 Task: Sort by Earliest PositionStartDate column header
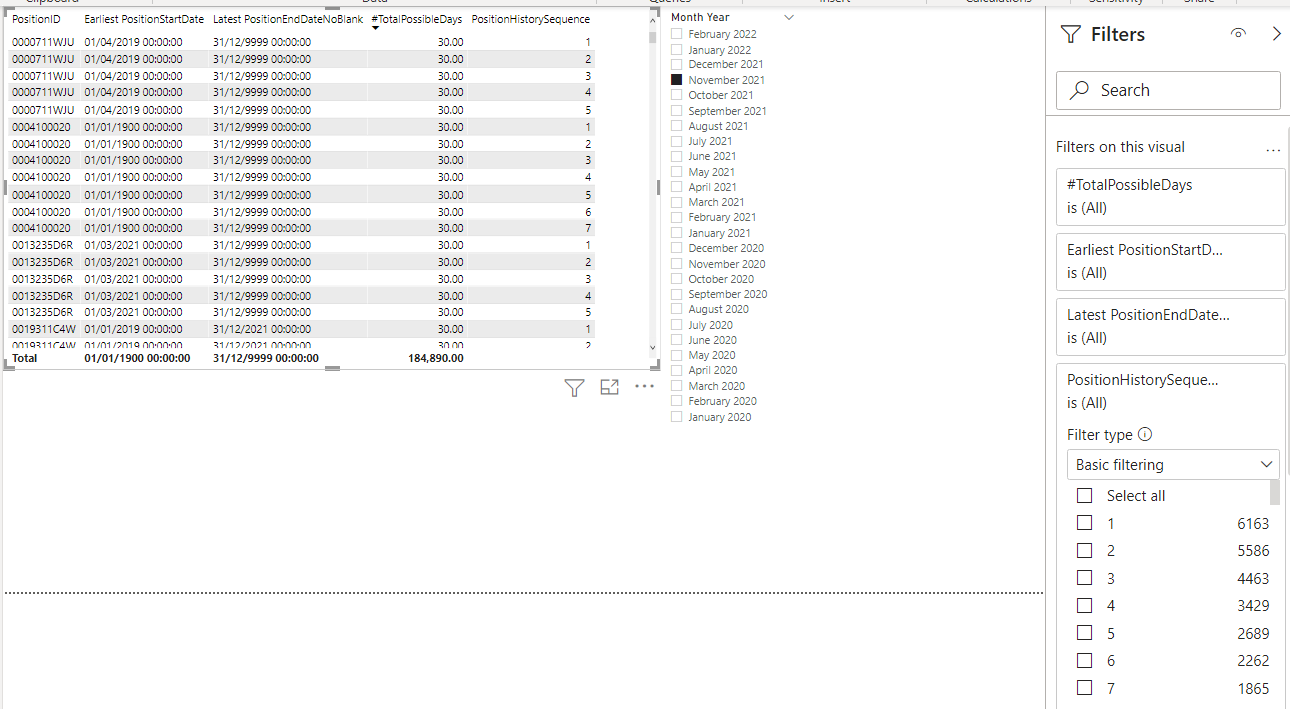tap(144, 19)
